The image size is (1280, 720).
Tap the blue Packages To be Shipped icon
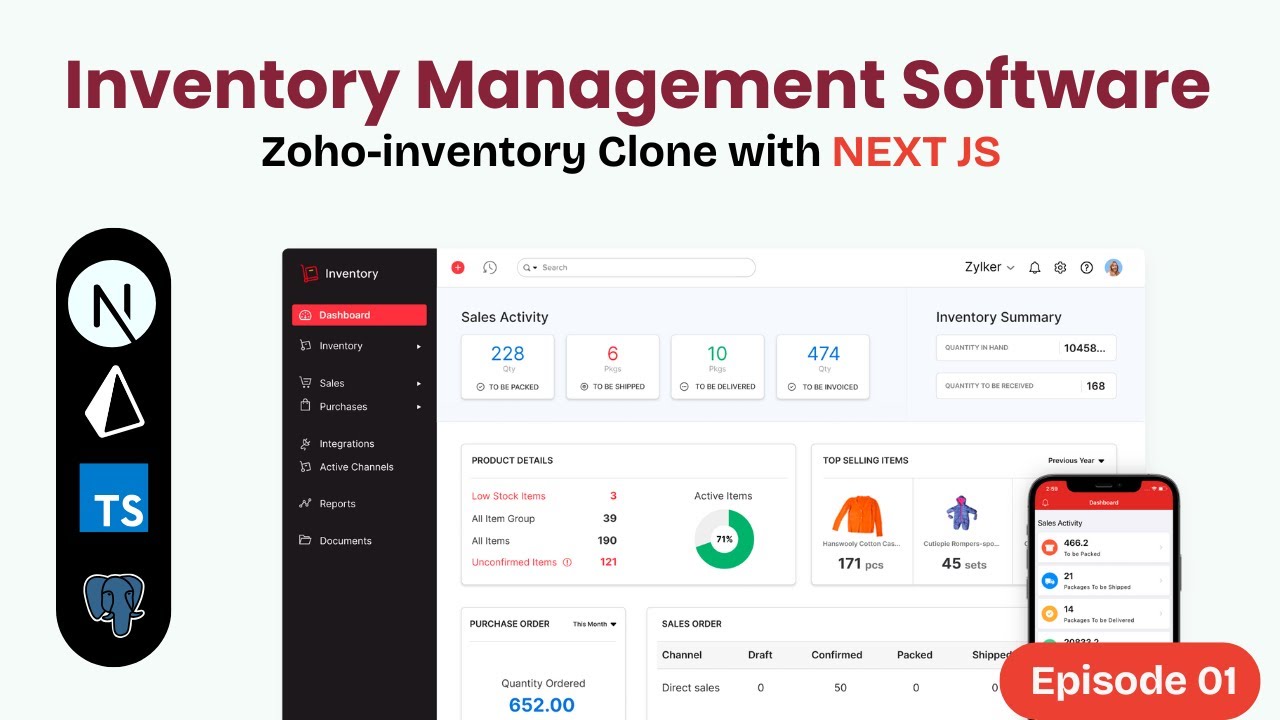click(1049, 580)
